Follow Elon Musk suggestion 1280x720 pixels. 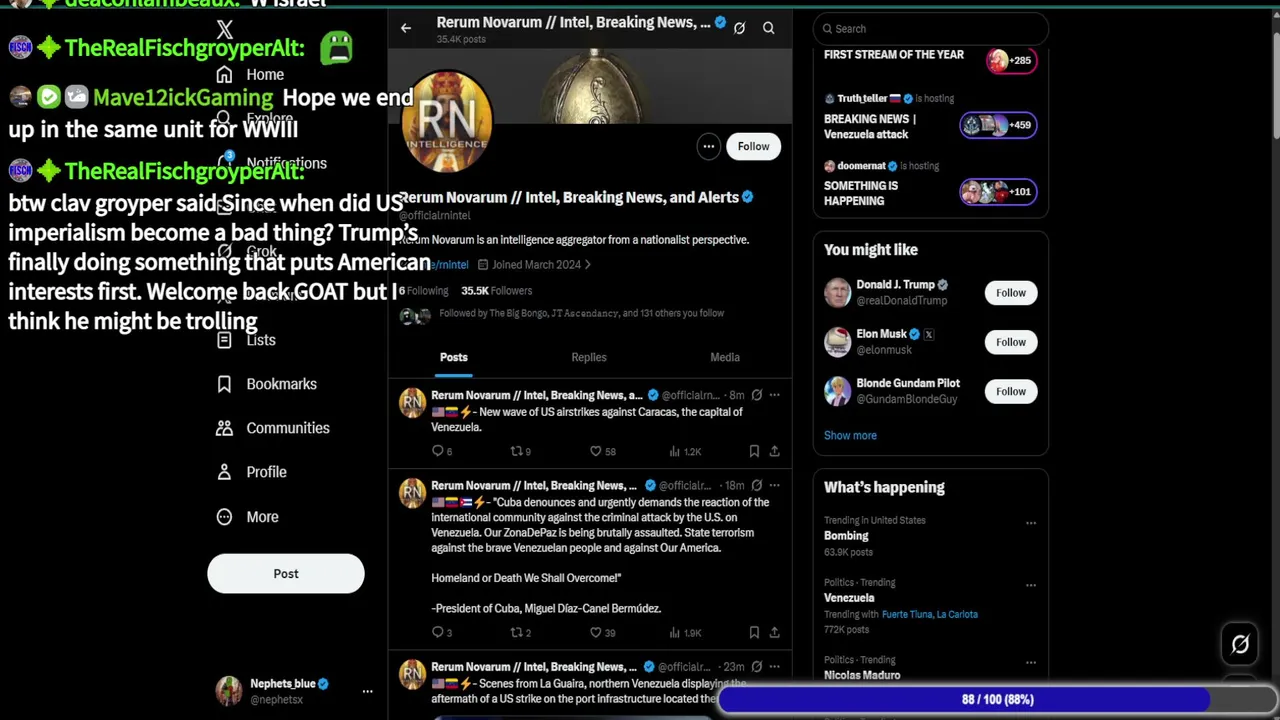click(1011, 342)
